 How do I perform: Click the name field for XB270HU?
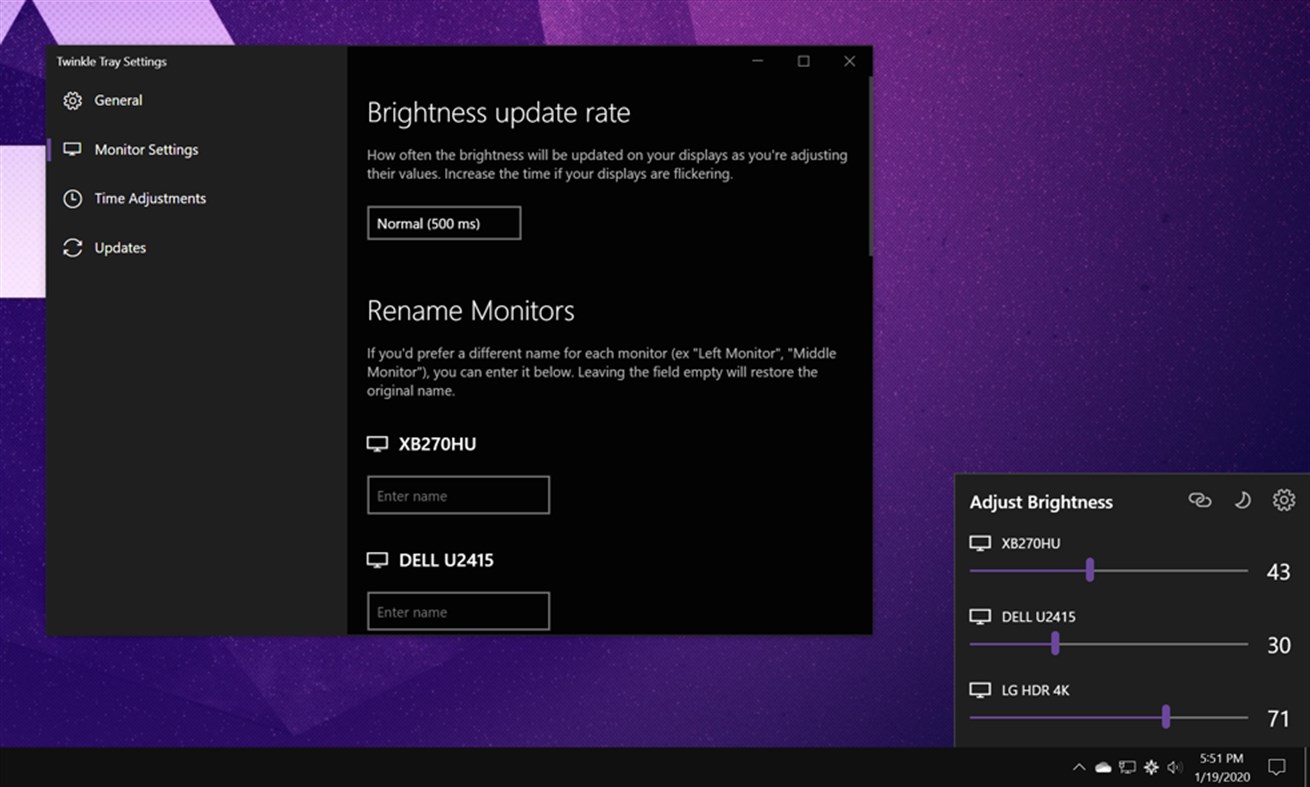click(x=458, y=495)
